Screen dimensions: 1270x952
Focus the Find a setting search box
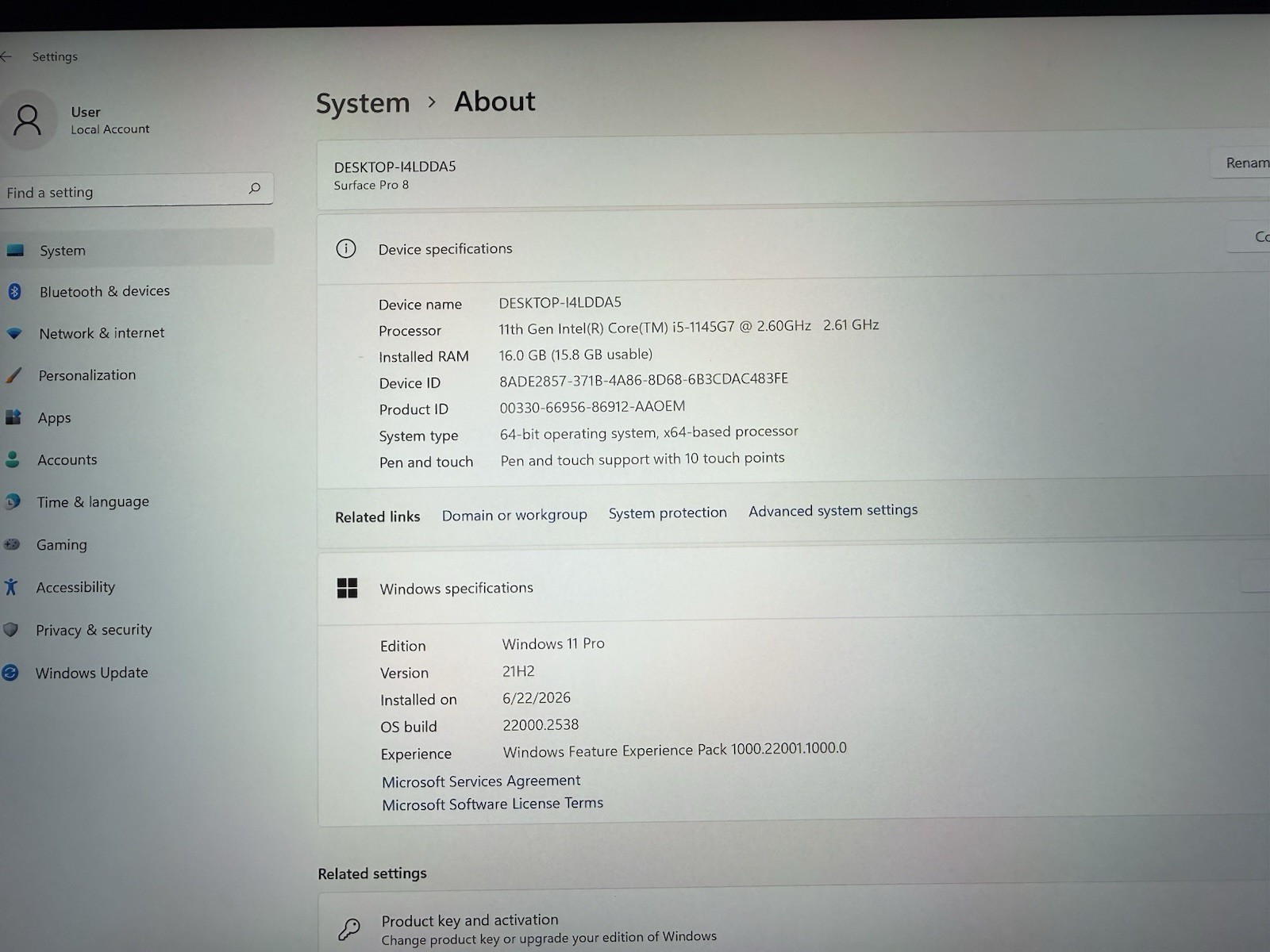pos(137,190)
